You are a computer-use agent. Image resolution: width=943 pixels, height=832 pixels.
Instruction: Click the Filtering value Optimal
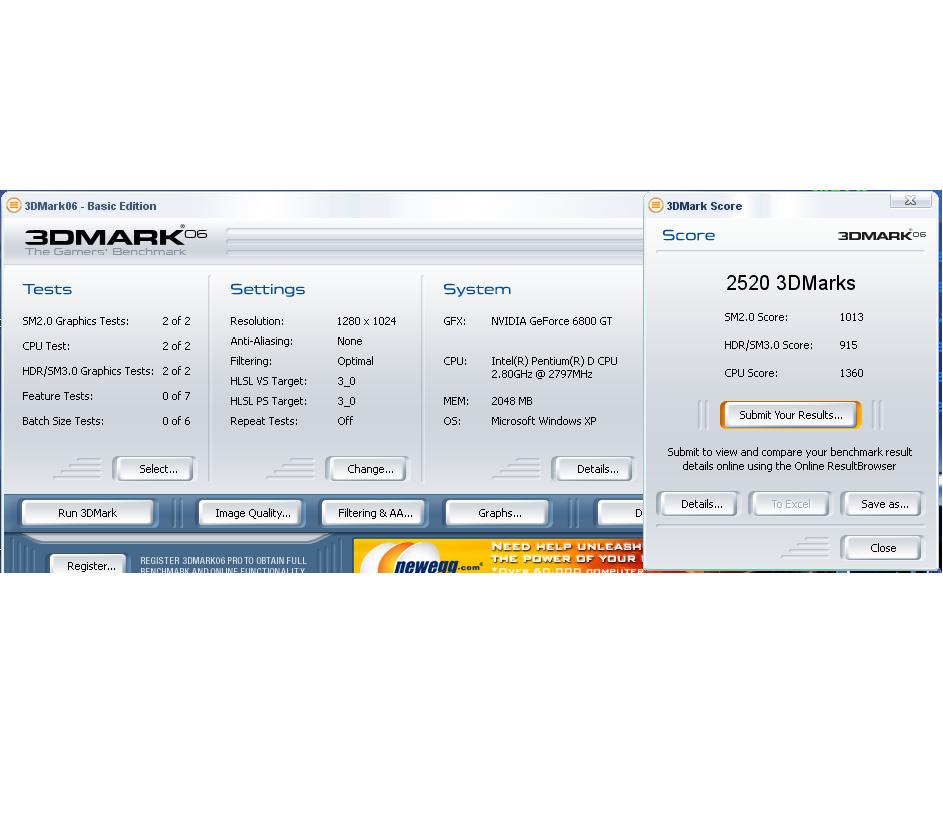click(355, 361)
